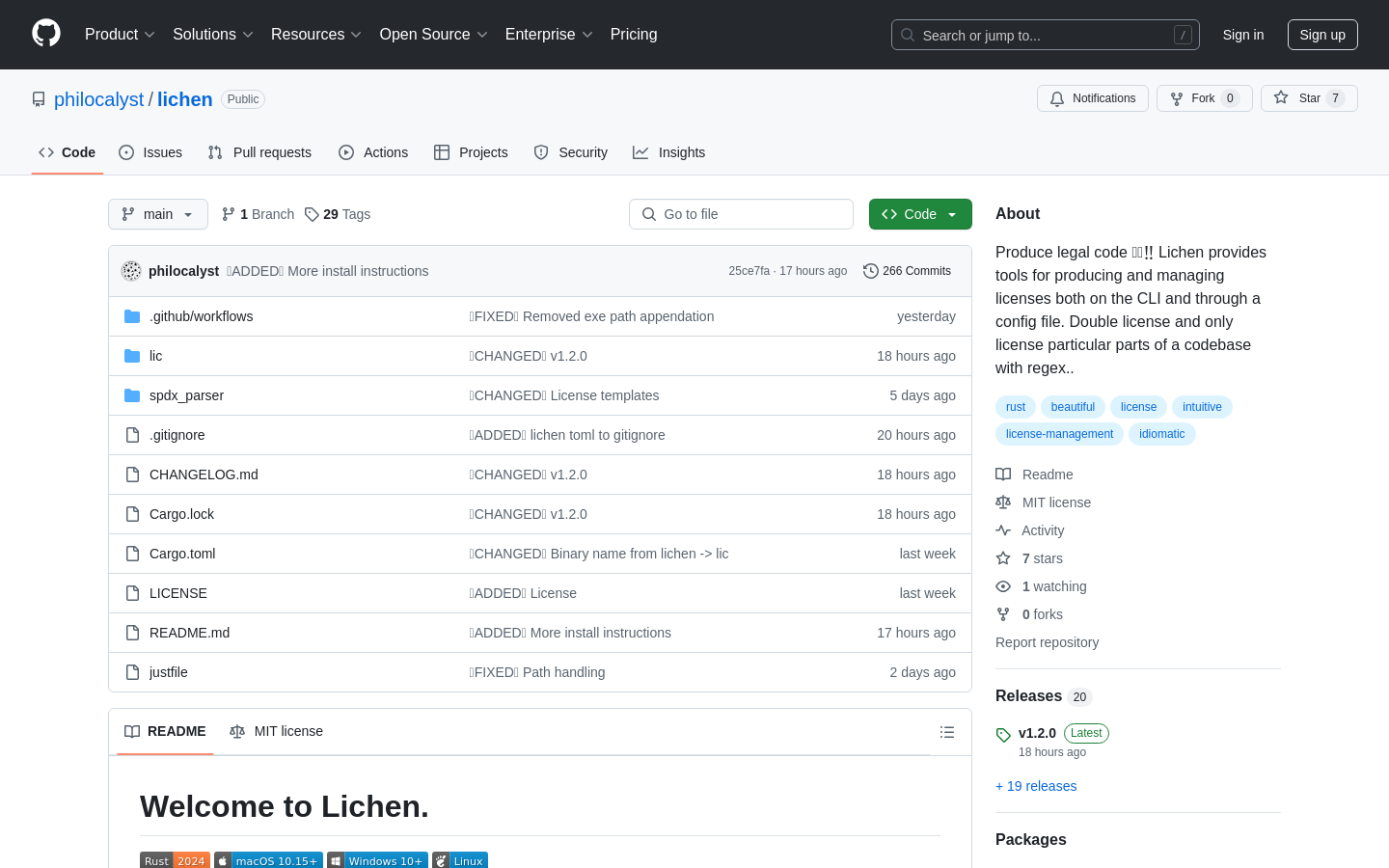
Task: Switch to the Security tab
Action: [571, 152]
